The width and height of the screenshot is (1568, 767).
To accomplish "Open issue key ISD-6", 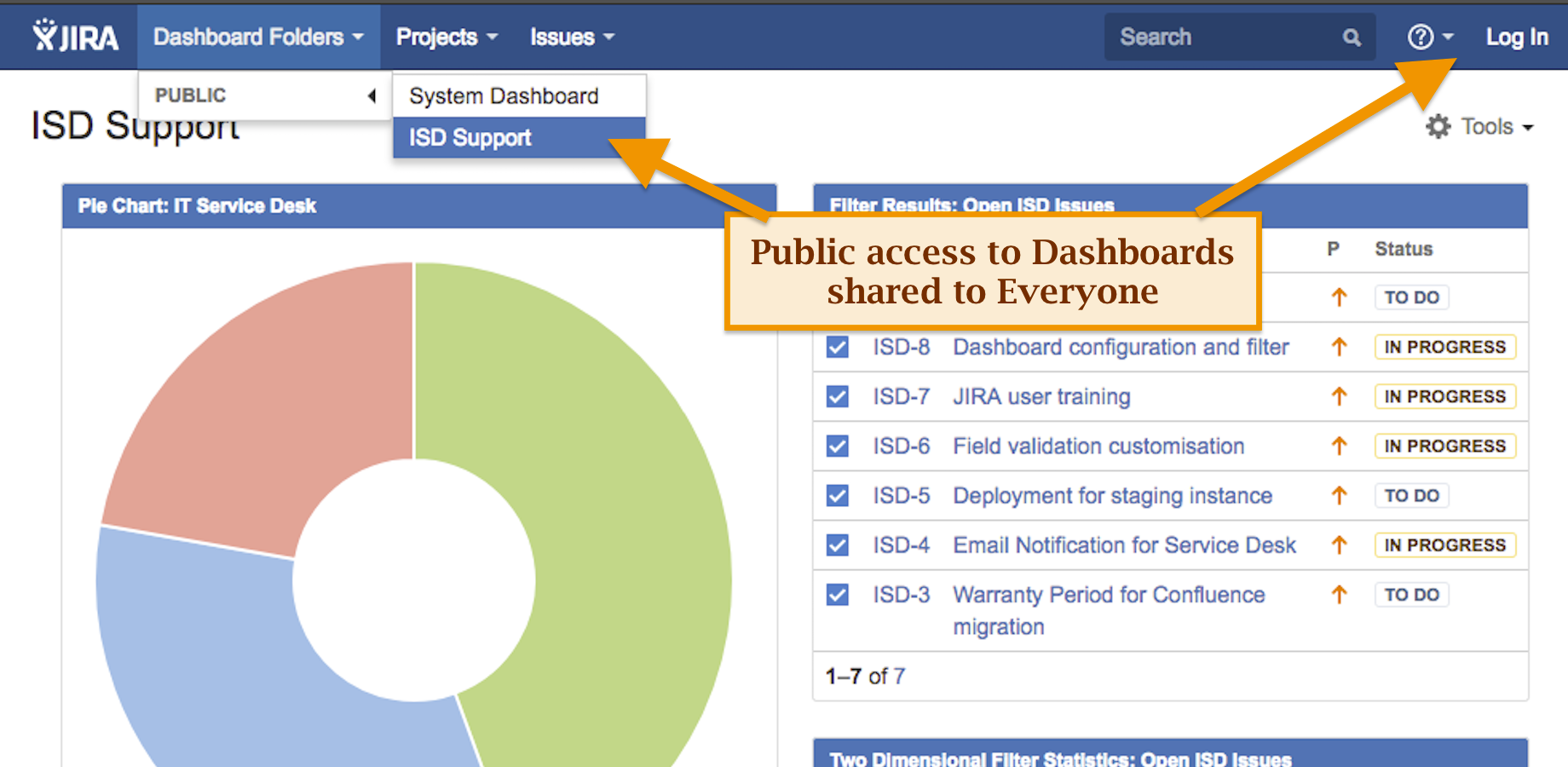I will pos(901,446).
